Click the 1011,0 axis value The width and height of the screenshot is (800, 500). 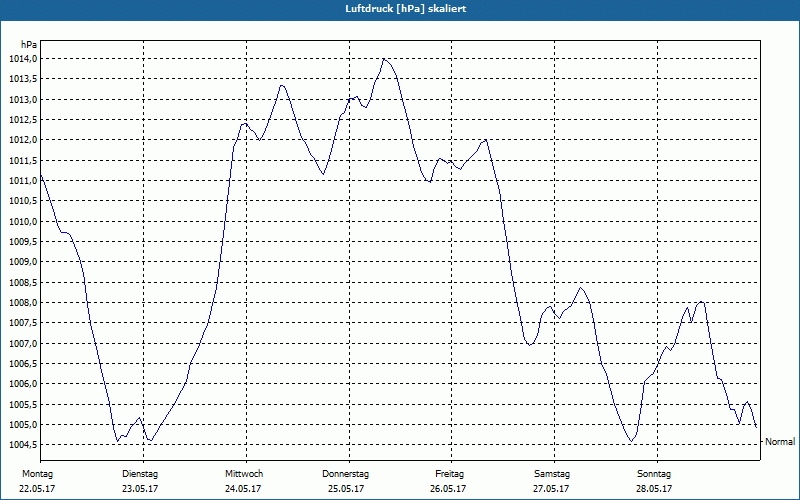pos(23,181)
